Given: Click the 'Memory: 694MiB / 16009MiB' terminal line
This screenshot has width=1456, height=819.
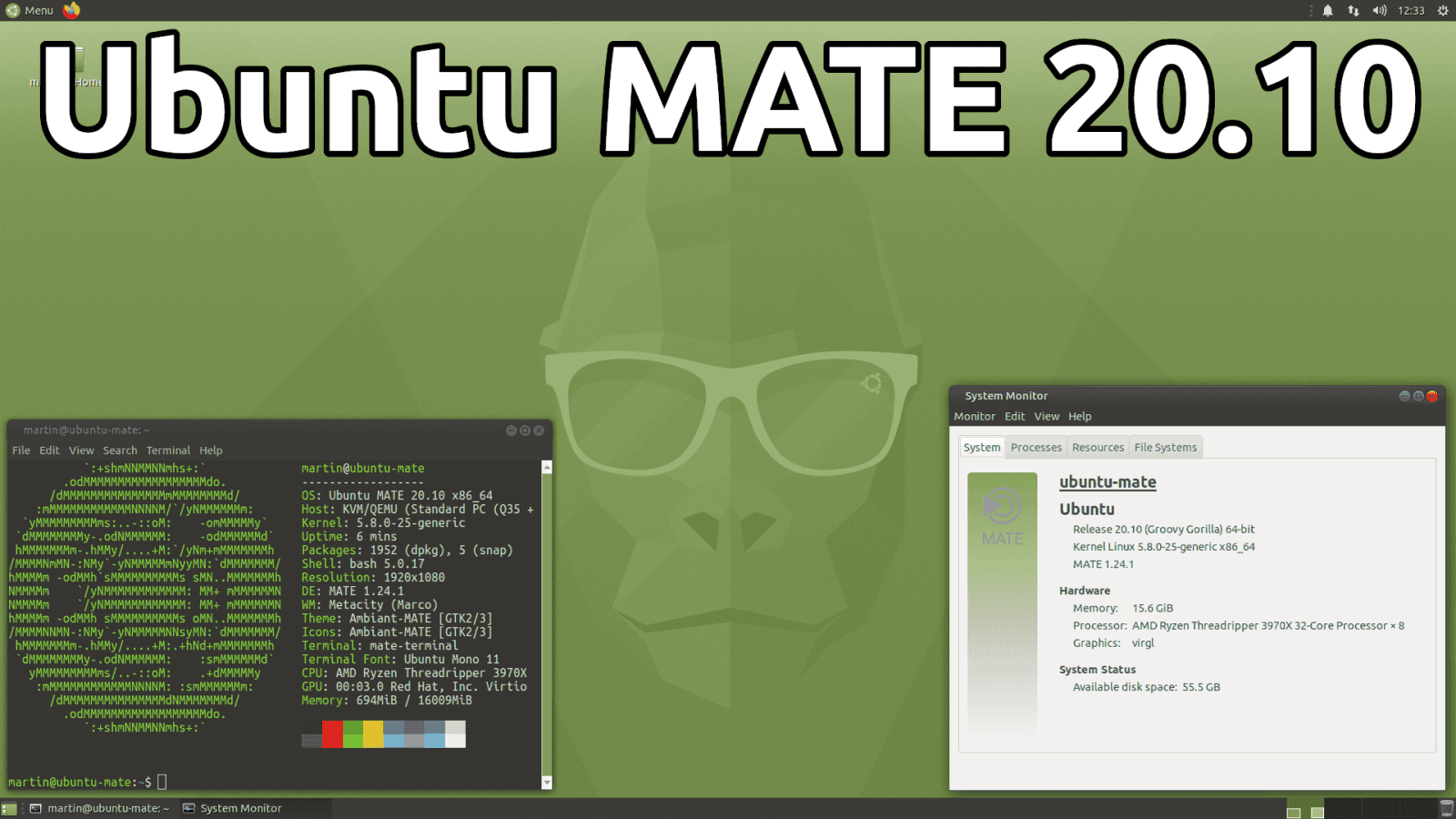Looking at the screenshot, I should 387,701.
